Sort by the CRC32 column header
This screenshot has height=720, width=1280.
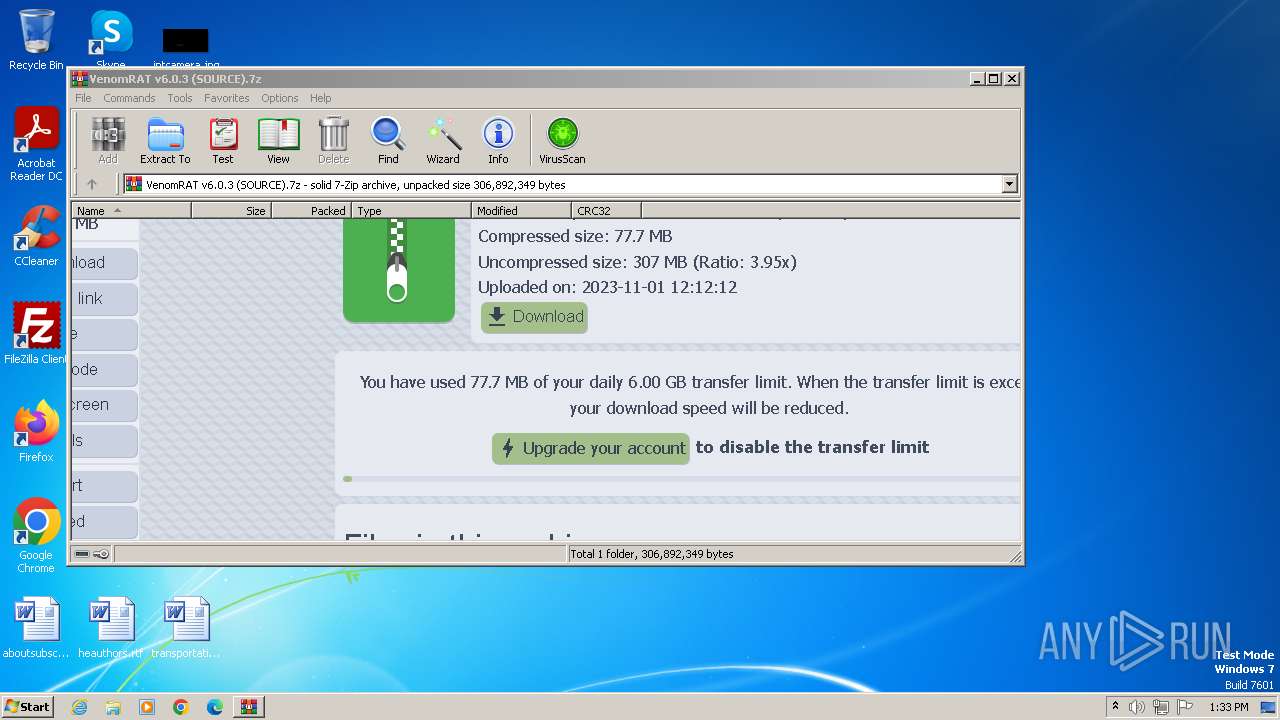pos(606,210)
